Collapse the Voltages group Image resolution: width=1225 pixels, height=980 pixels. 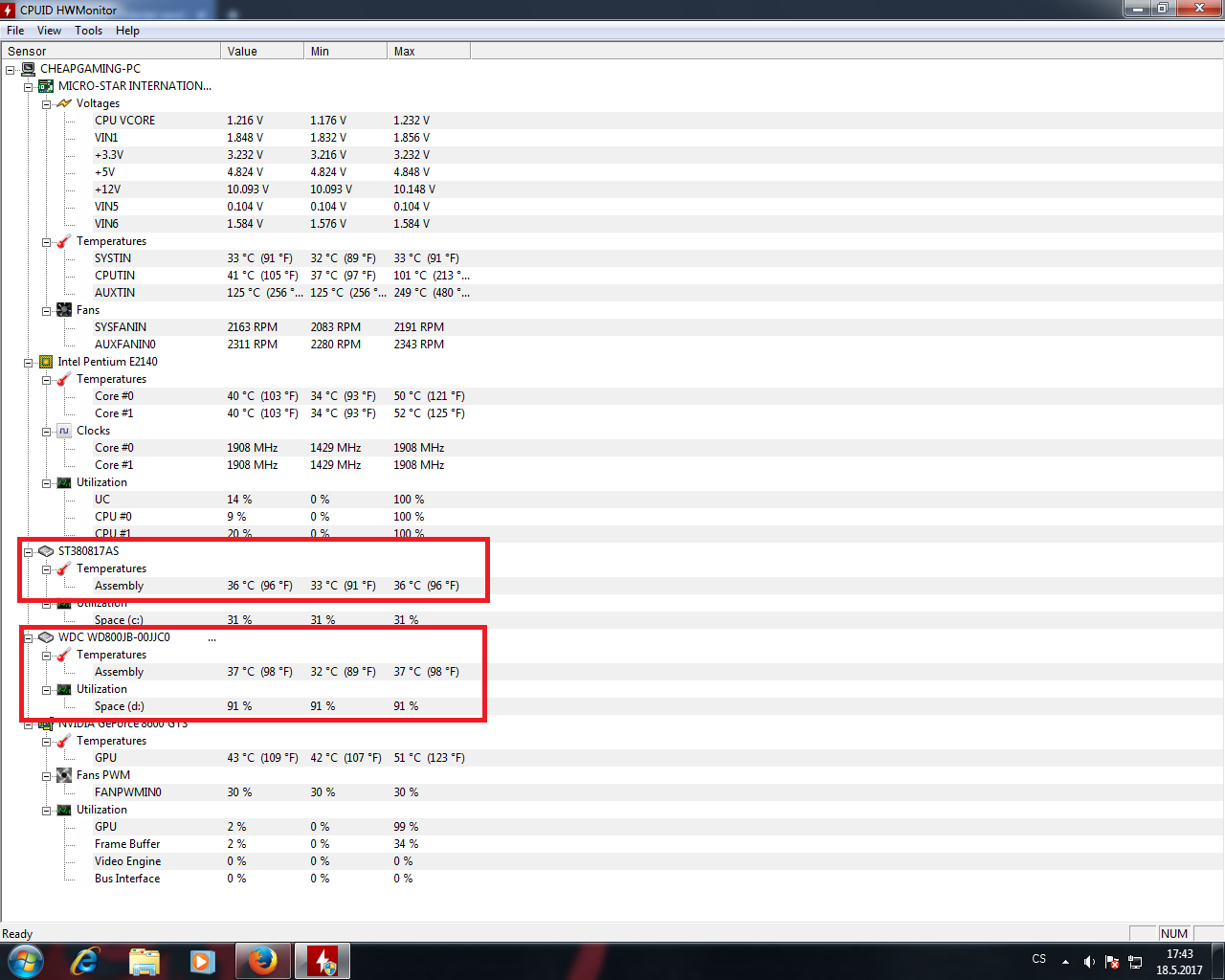coord(46,103)
